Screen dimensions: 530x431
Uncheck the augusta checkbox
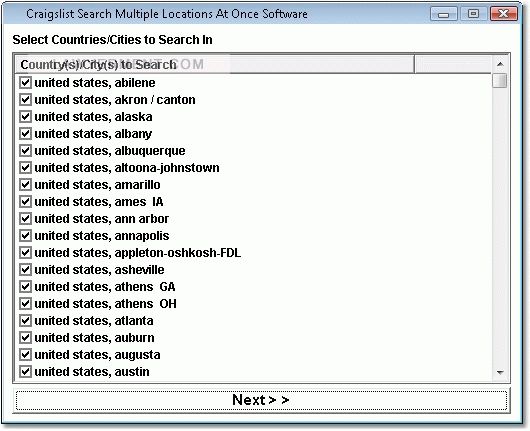tap(25, 355)
